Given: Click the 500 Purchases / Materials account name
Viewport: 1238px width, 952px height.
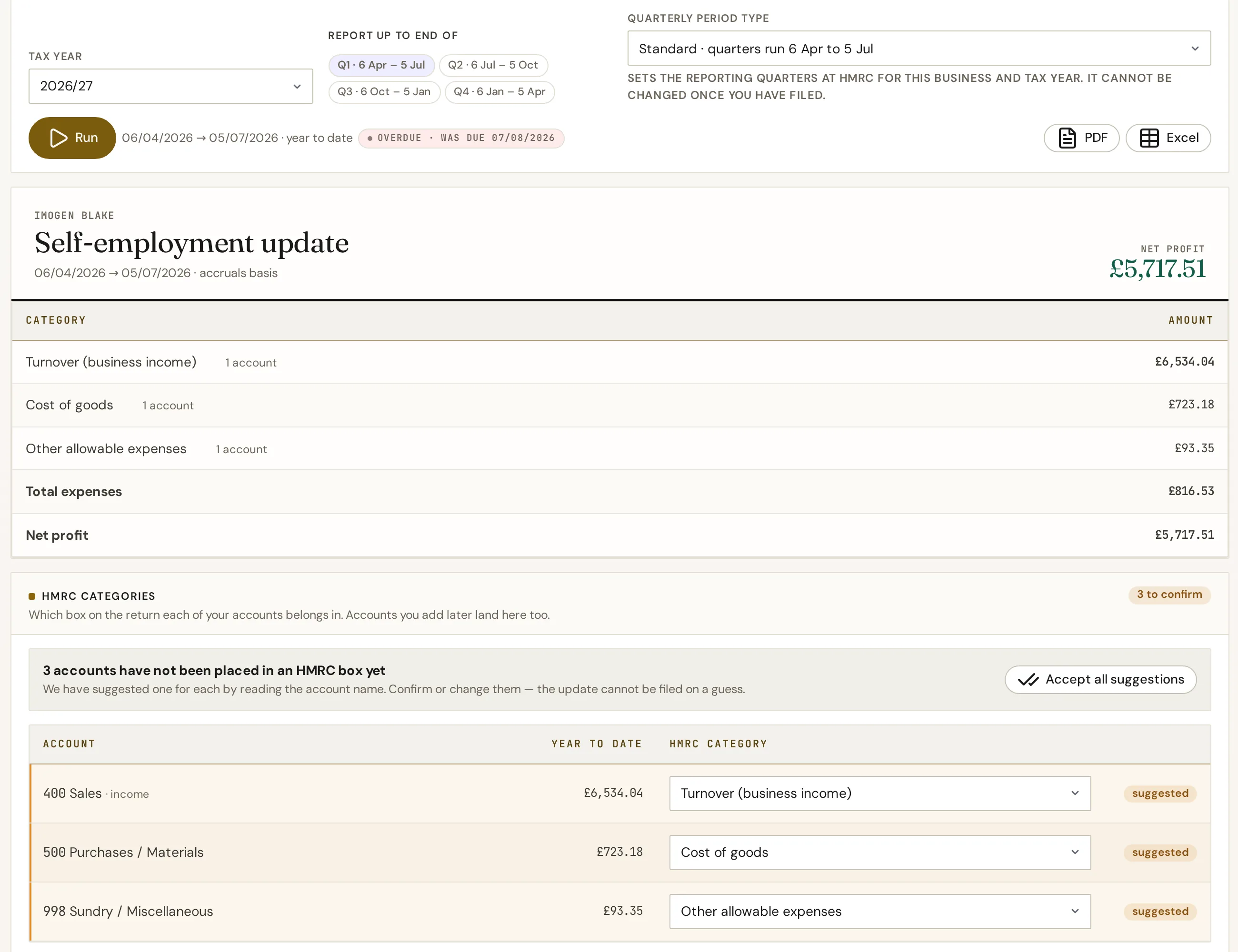Looking at the screenshot, I should (123, 852).
